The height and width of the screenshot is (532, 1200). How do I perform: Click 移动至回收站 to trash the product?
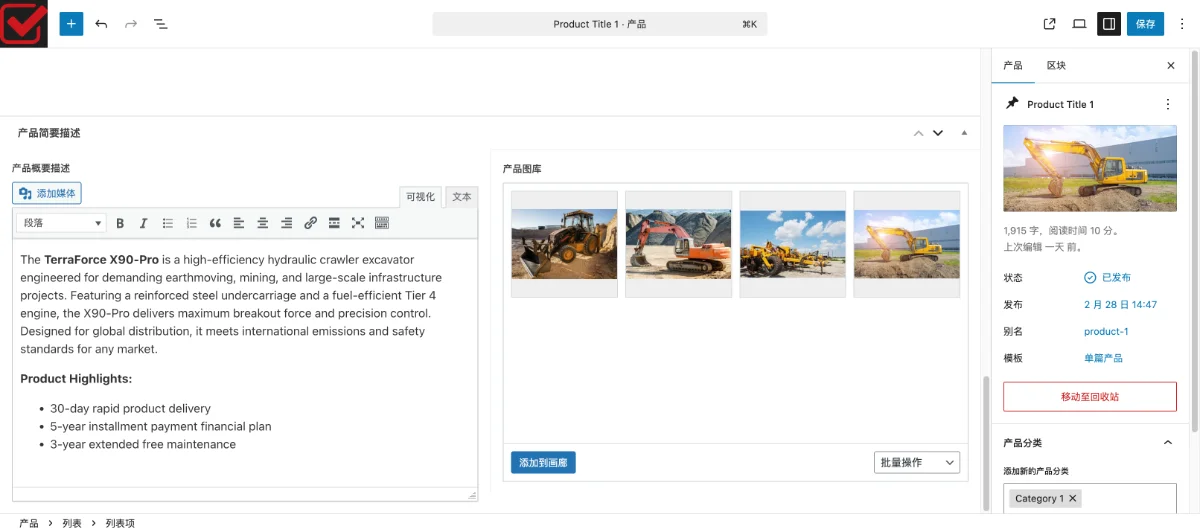click(x=1089, y=397)
